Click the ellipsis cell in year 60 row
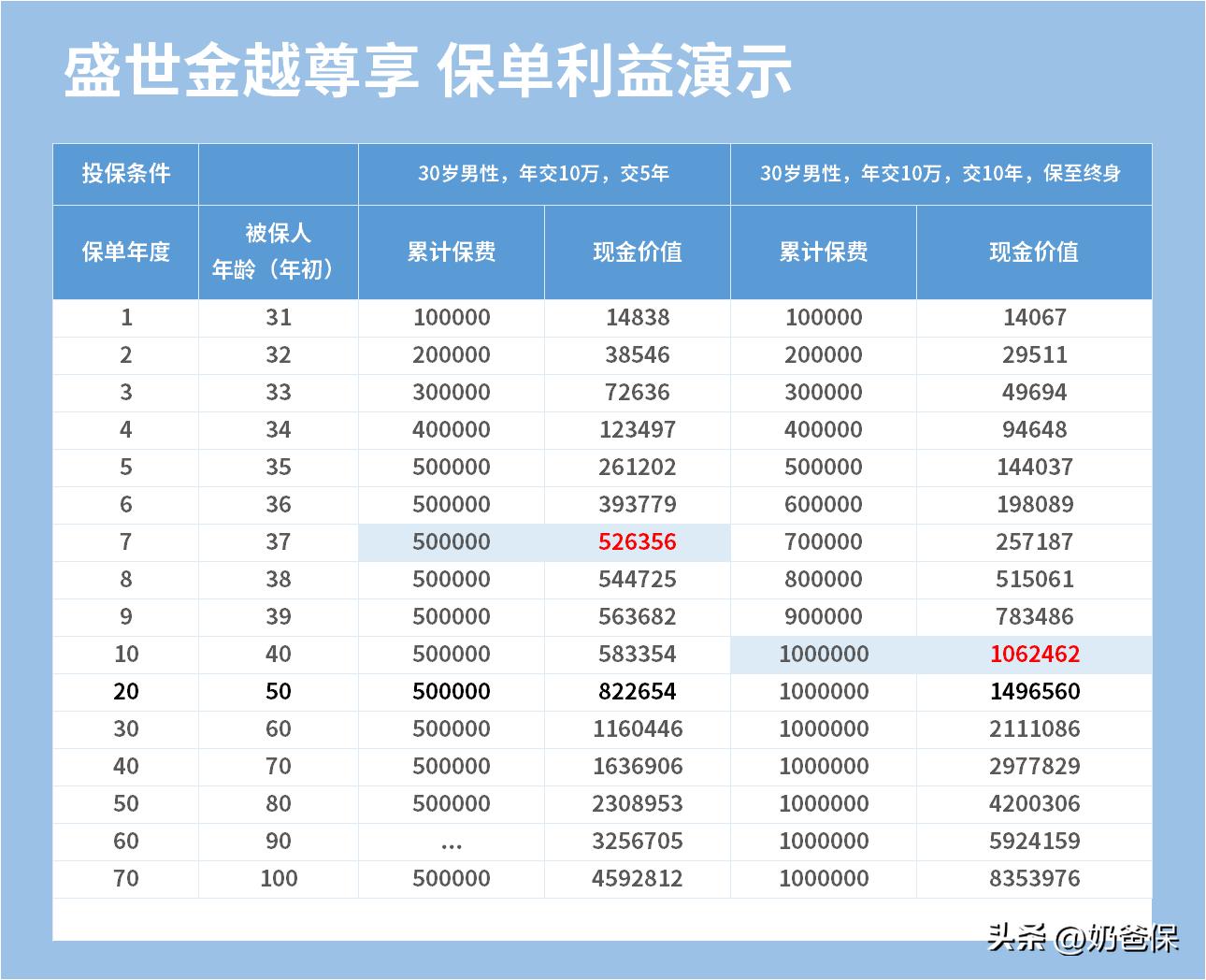Screen dimensions: 1206x980 click(x=452, y=841)
